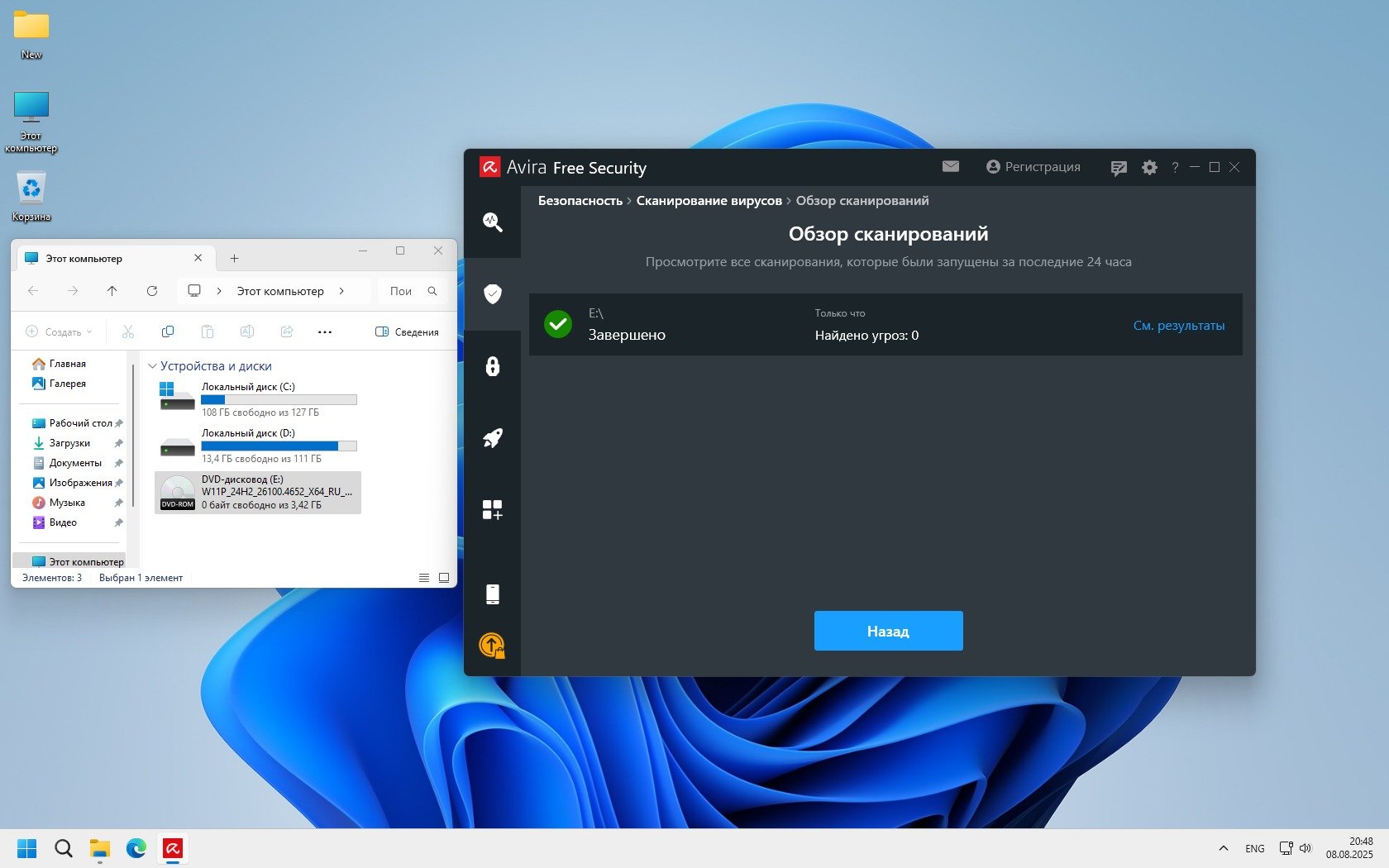This screenshot has width=1389, height=868.
Task: Open the Performance rocket icon
Action: point(492,438)
